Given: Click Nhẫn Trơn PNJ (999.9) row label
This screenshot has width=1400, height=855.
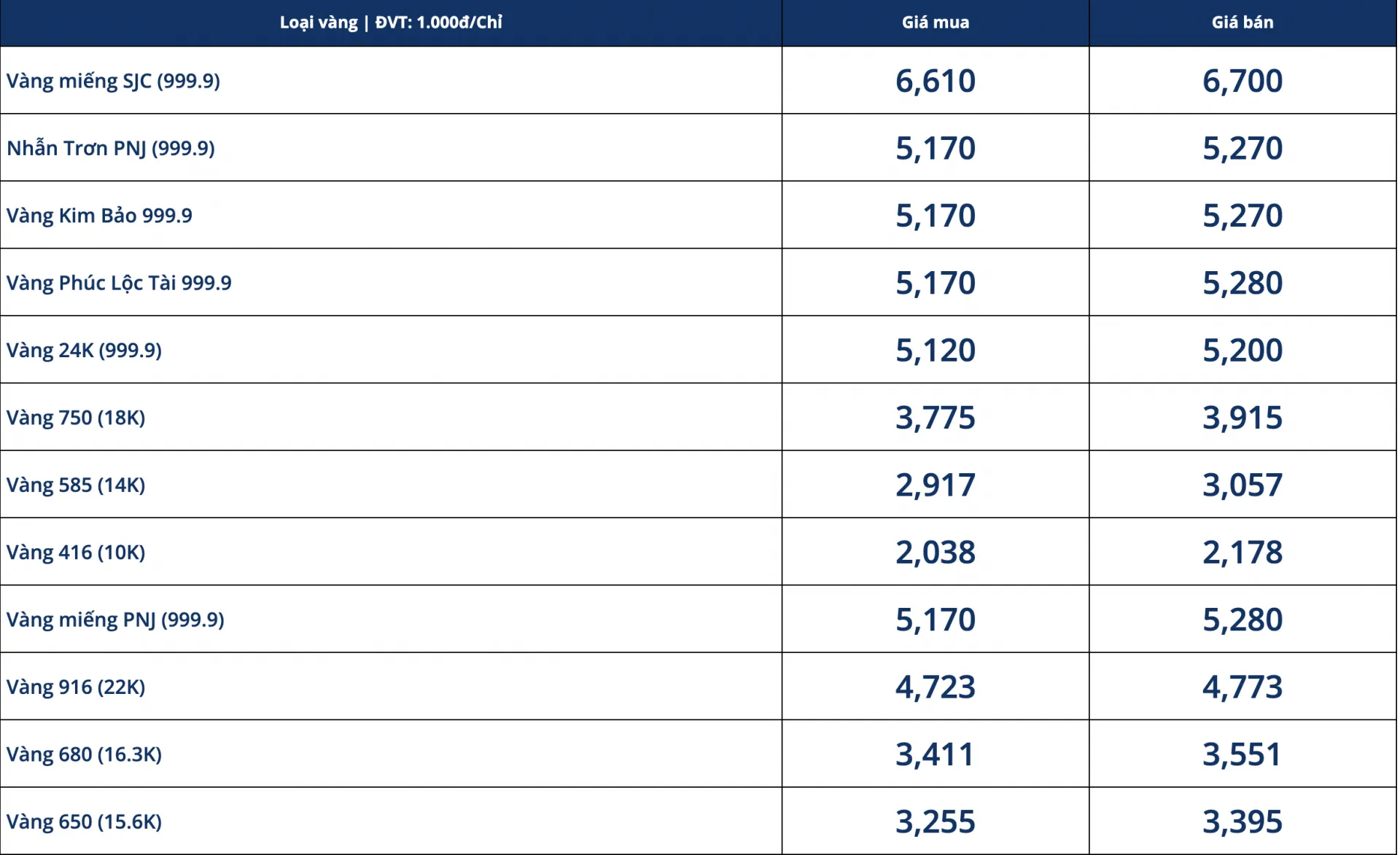Looking at the screenshot, I should point(111,148).
